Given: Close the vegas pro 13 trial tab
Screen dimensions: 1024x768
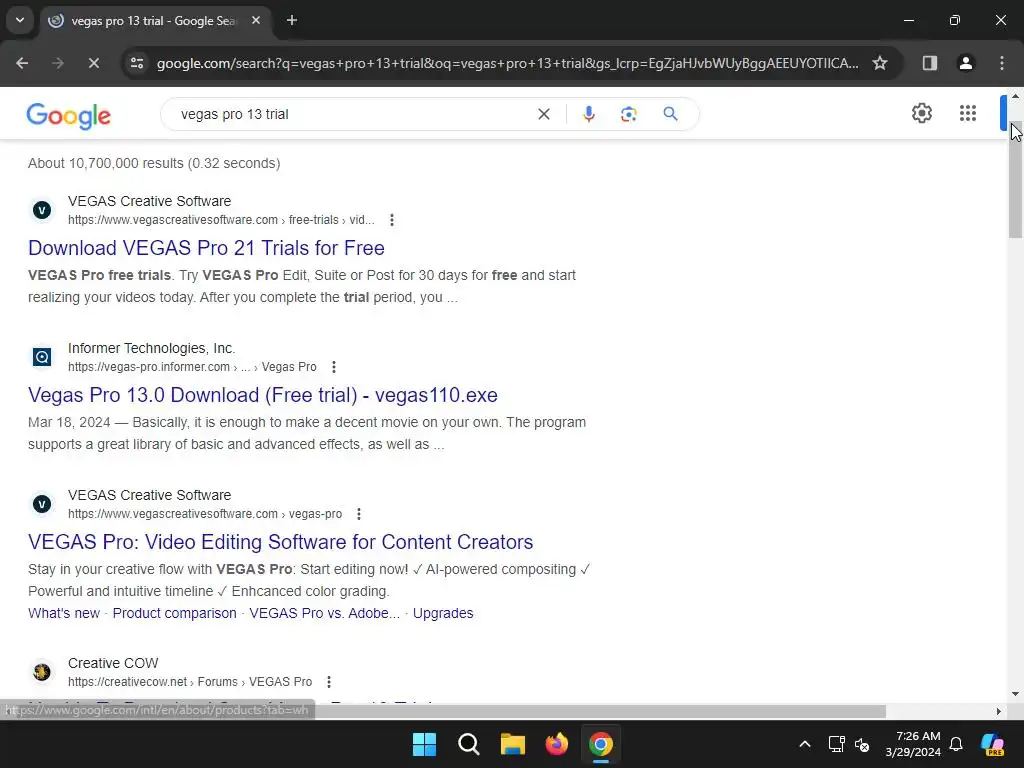Looking at the screenshot, I should click(x=256, y=20).
